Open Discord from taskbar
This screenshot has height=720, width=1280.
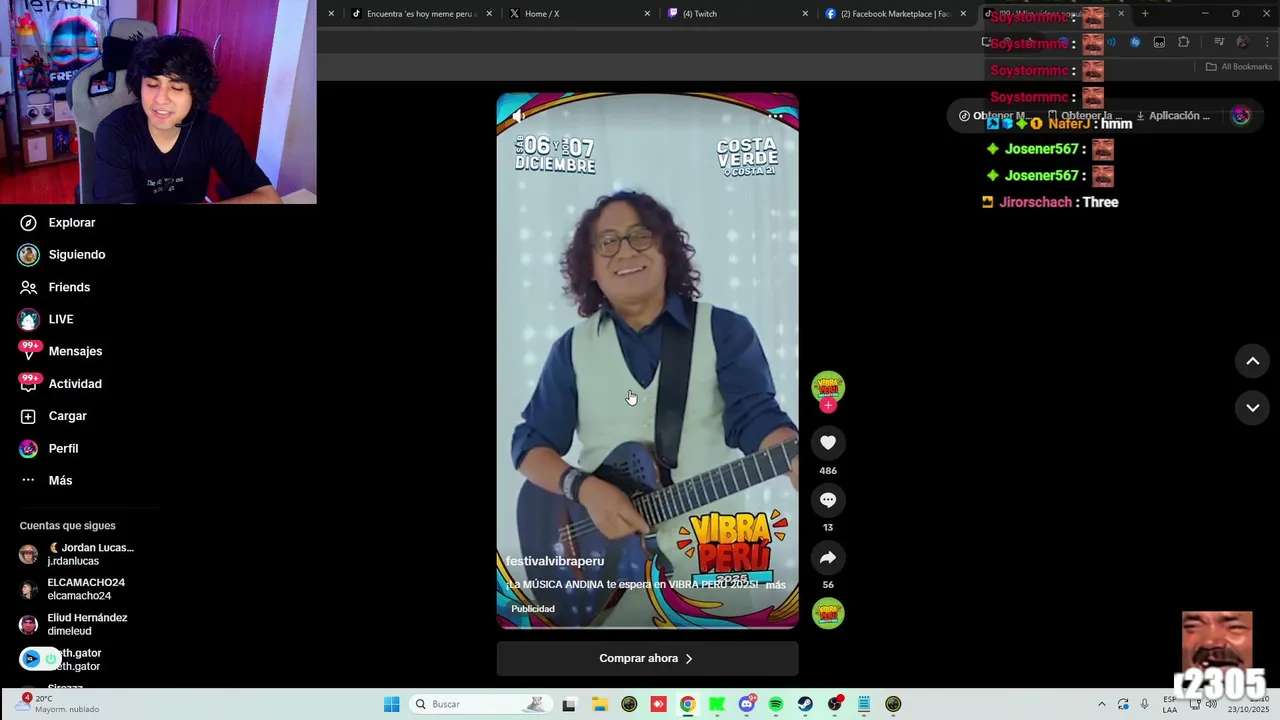coord(746,704)
